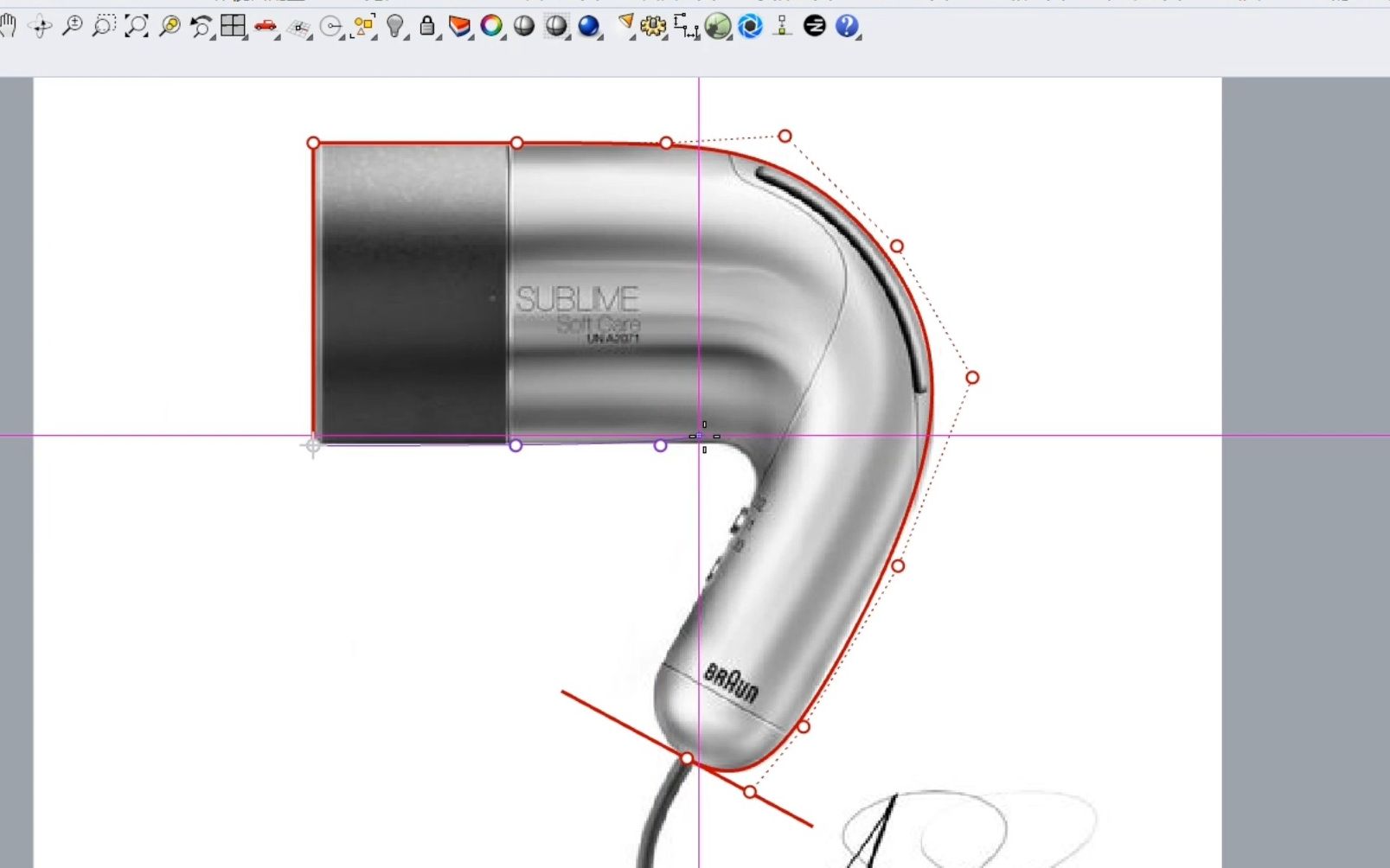Open the Object Snap circle icon
Viewport: 1390px width, 868px height.
point(331,27)
